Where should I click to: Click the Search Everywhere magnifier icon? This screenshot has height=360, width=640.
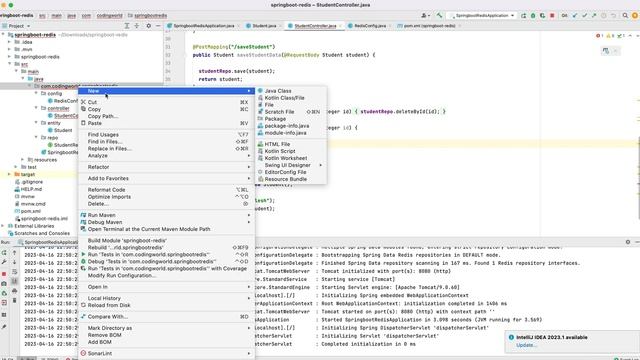pyautogui.click(x=625, y=16)
